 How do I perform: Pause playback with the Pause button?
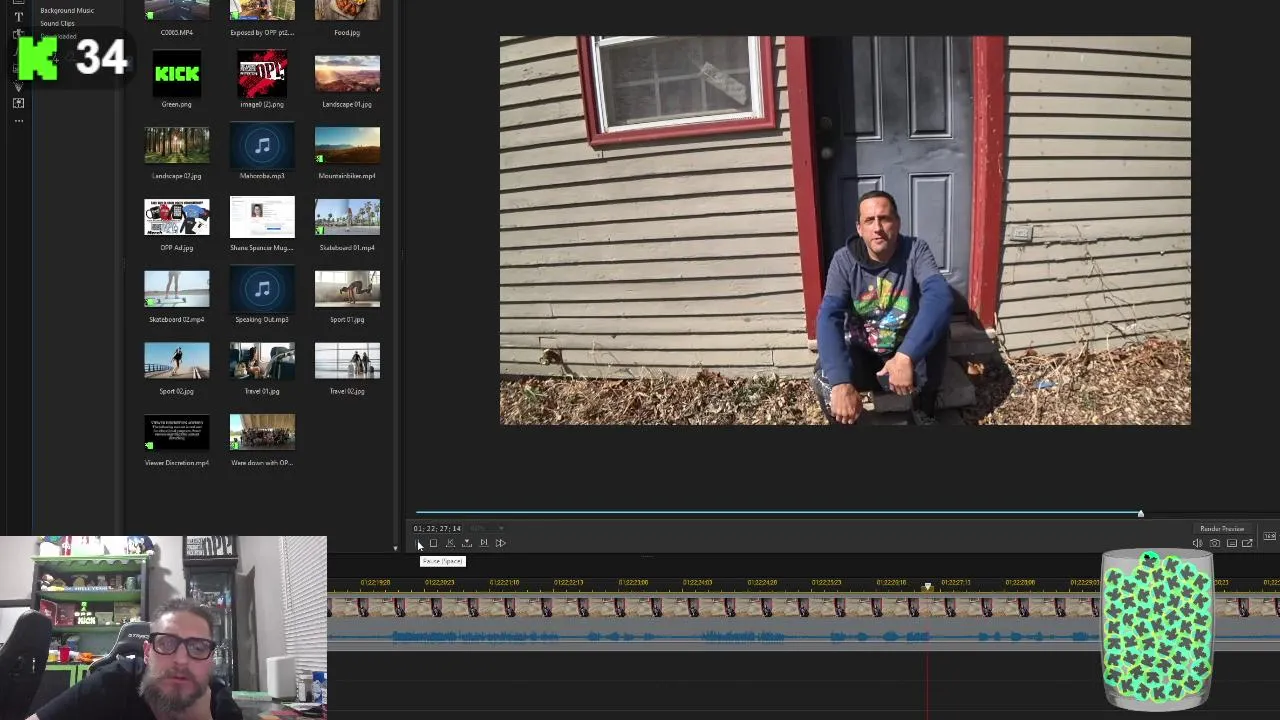(419, 543)
